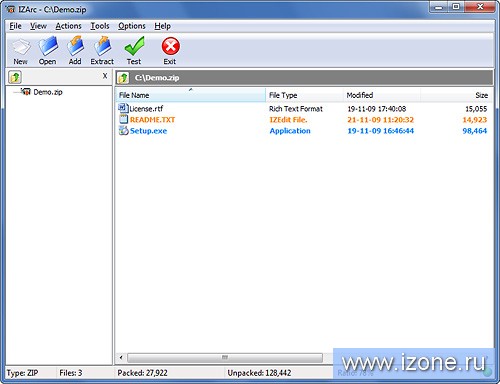
Task: Click the Rich Text Format type cell
Action: 296,109
